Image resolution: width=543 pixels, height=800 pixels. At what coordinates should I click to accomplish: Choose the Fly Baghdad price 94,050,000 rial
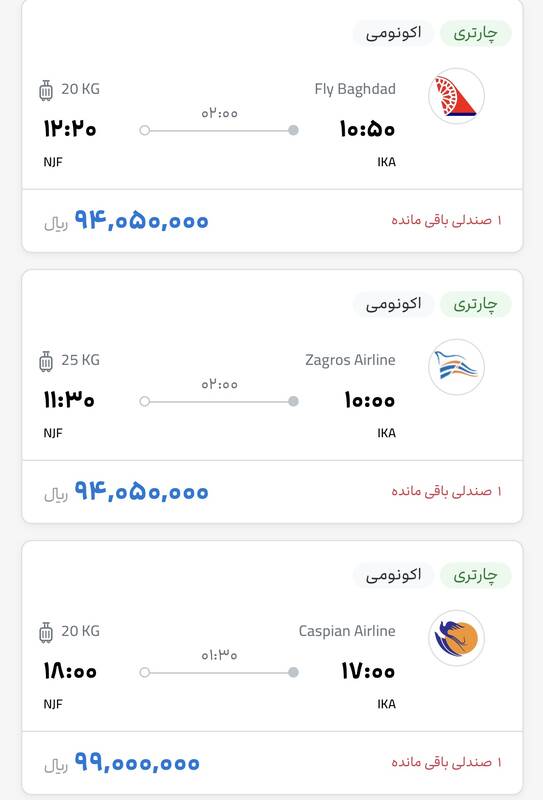pyautogui.click(x=126, y=220)
